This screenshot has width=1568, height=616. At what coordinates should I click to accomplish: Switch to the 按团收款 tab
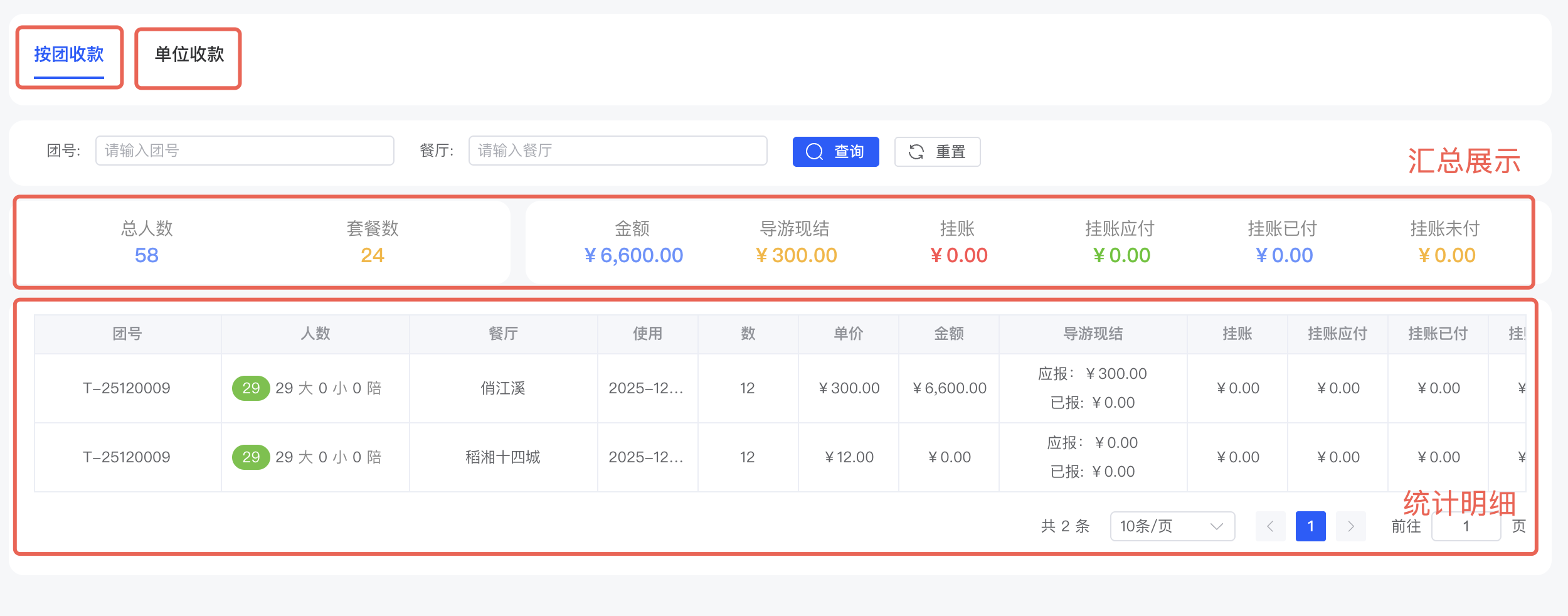69,55
